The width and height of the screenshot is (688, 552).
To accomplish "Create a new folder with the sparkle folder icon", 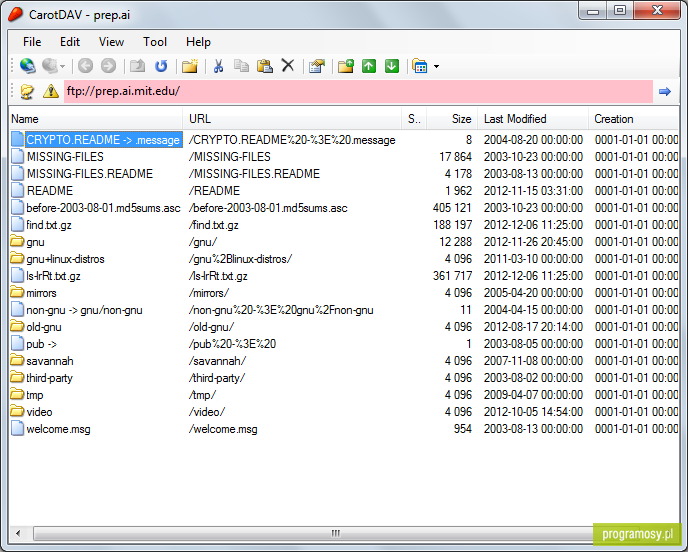I will (x=190, y=66).
